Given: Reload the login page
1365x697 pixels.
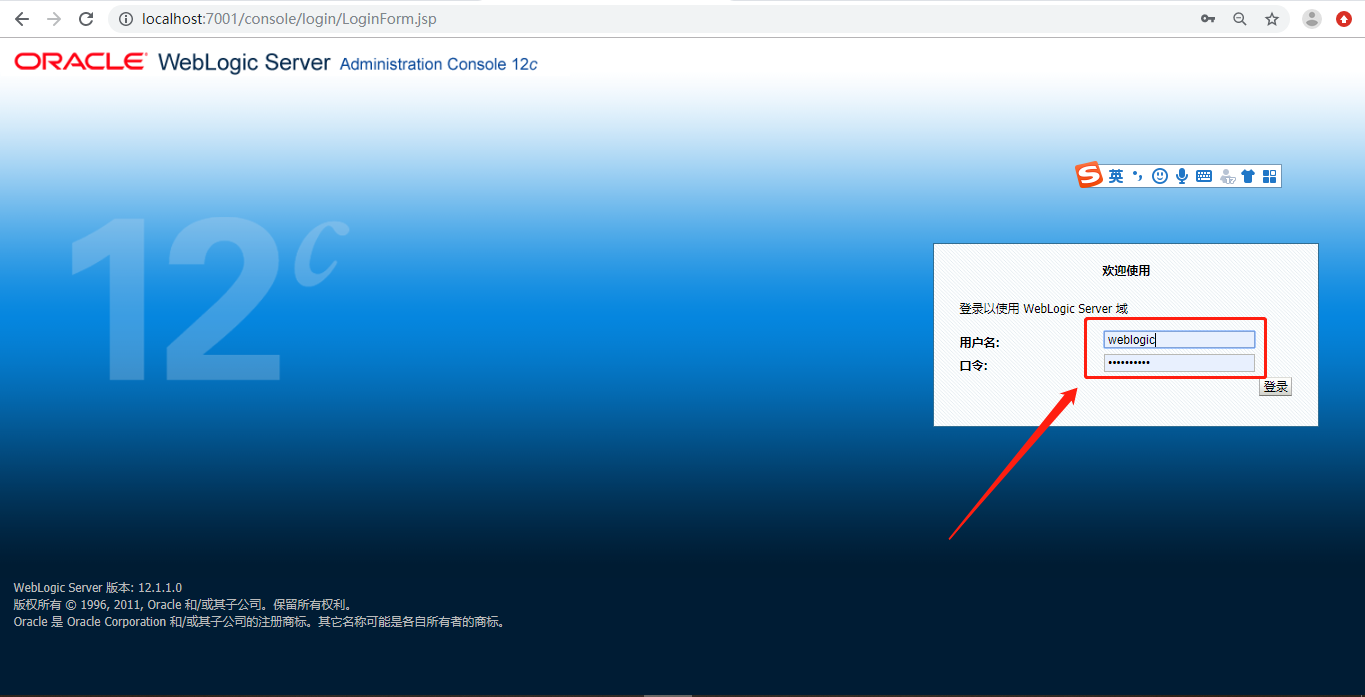Looking at the screenshot, I should click(x=87, y=19).
